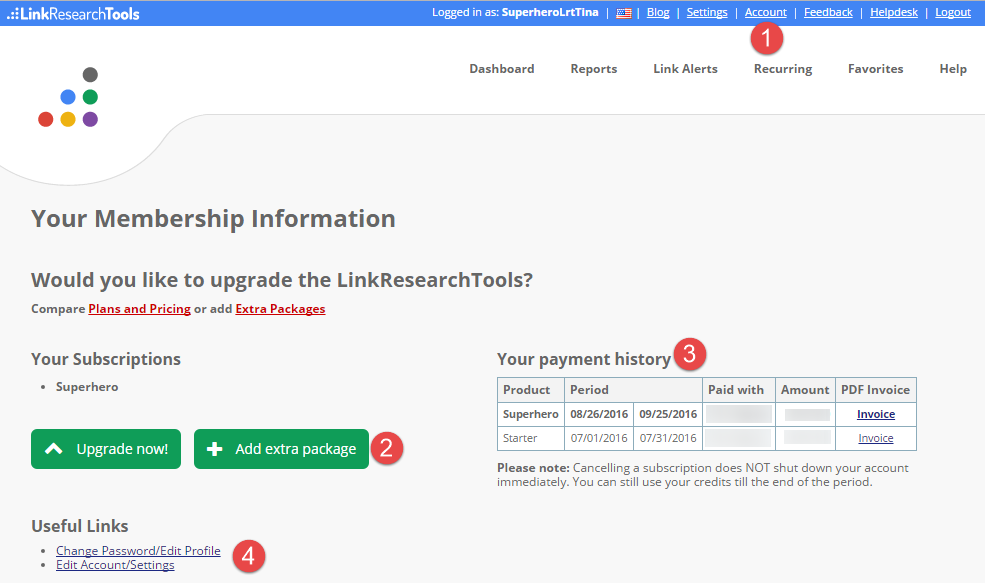Click the Paid with column header
This screenshot has height=583, width=985.
point(739,390)
